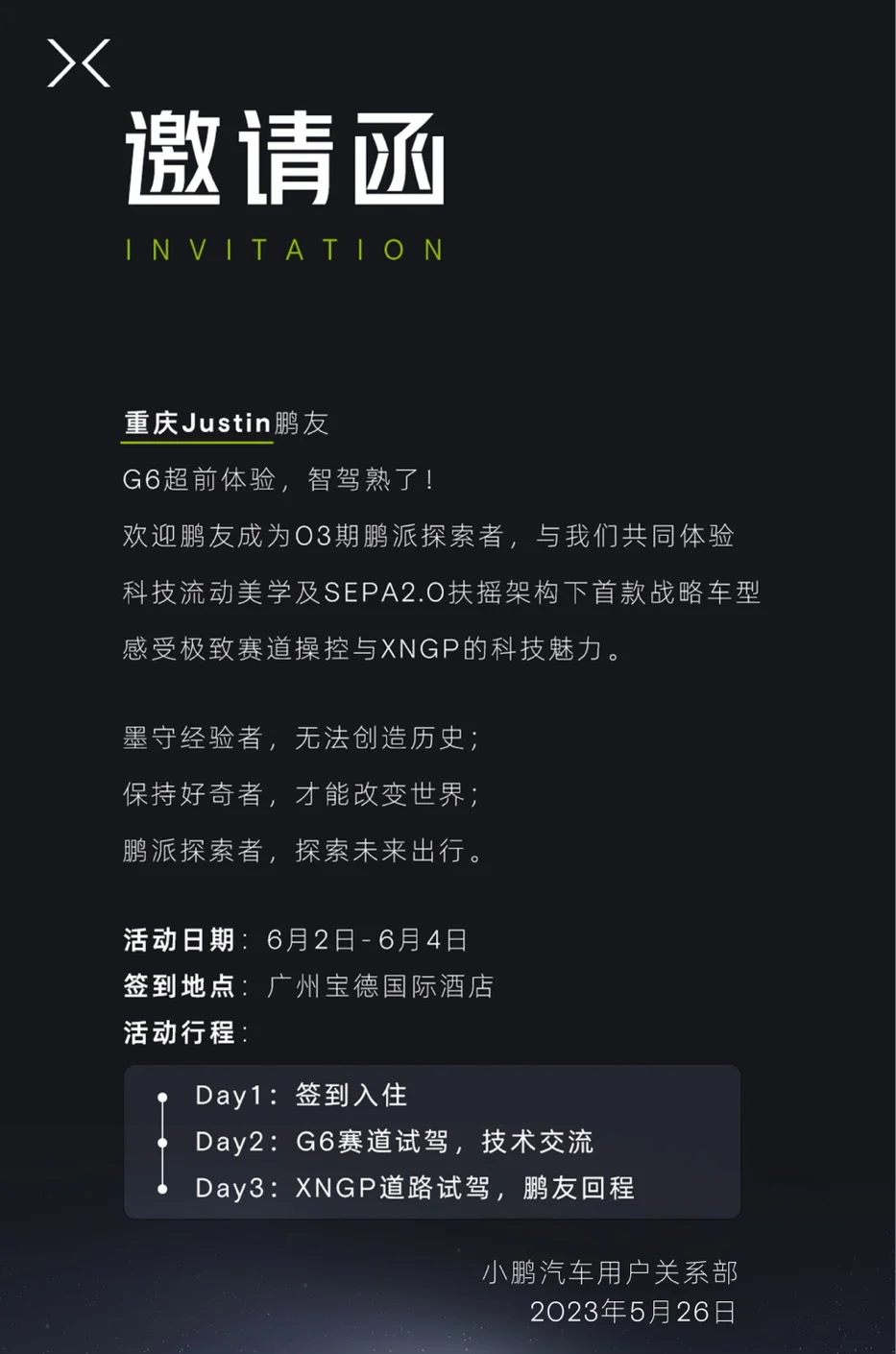Image resolution: width=896 pixels, height=1354 pixels.
Task: Click the 小鹏汽车用户关系部 signature
Action: 610,1272
